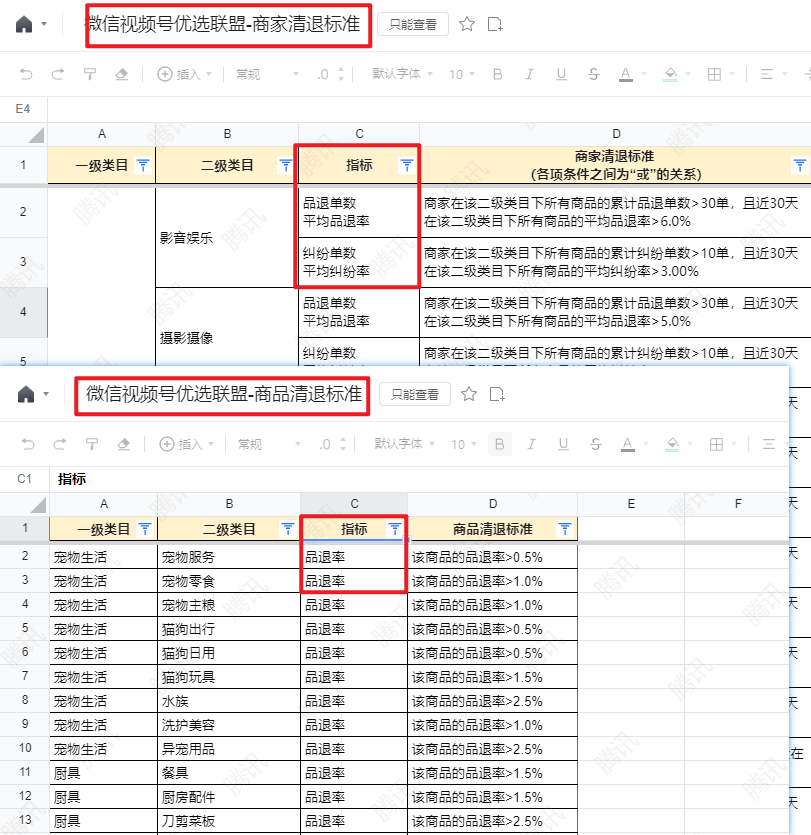Viewport: 811px width, 835px height.
Task: Open 默认字体 font dropdown in bottom toolbar
Action: click(x=404, y=444)
